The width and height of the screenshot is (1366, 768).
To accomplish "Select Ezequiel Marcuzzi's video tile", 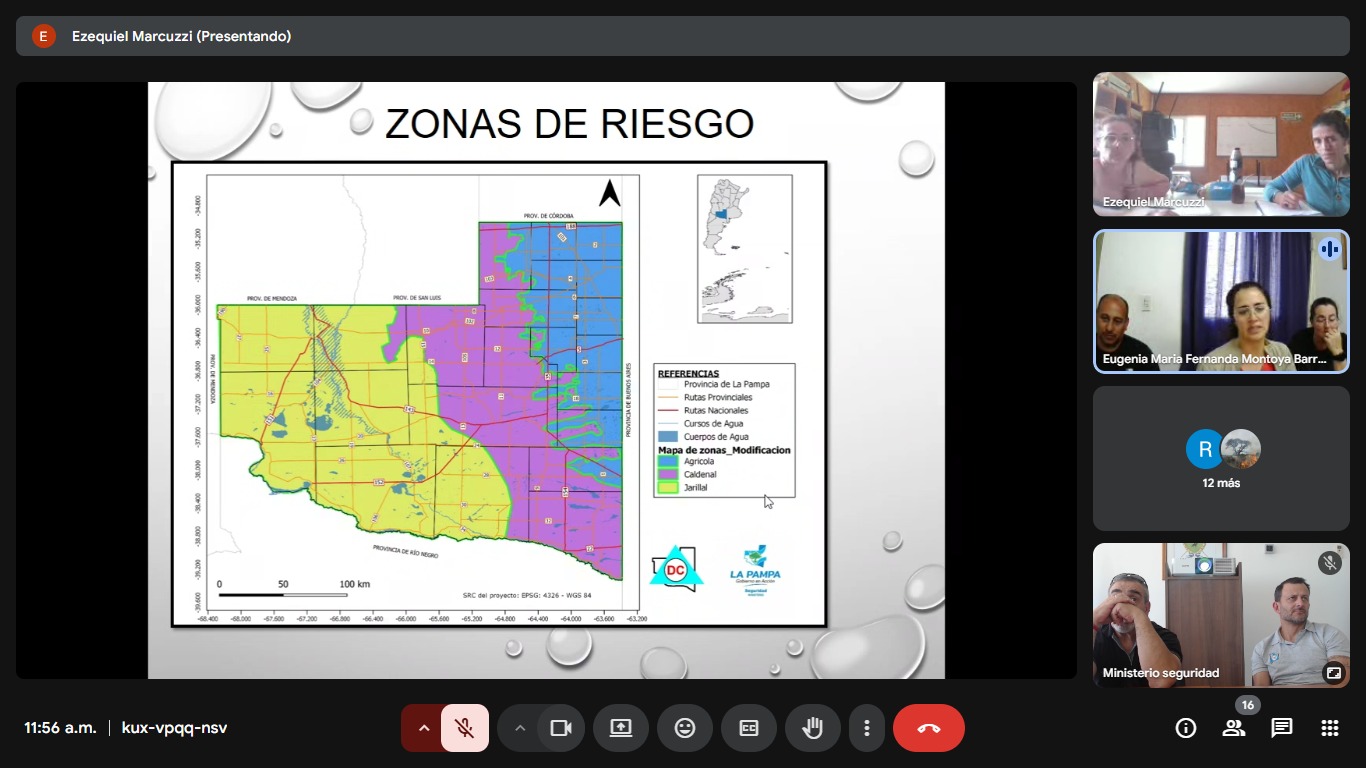I will 1220,144.
